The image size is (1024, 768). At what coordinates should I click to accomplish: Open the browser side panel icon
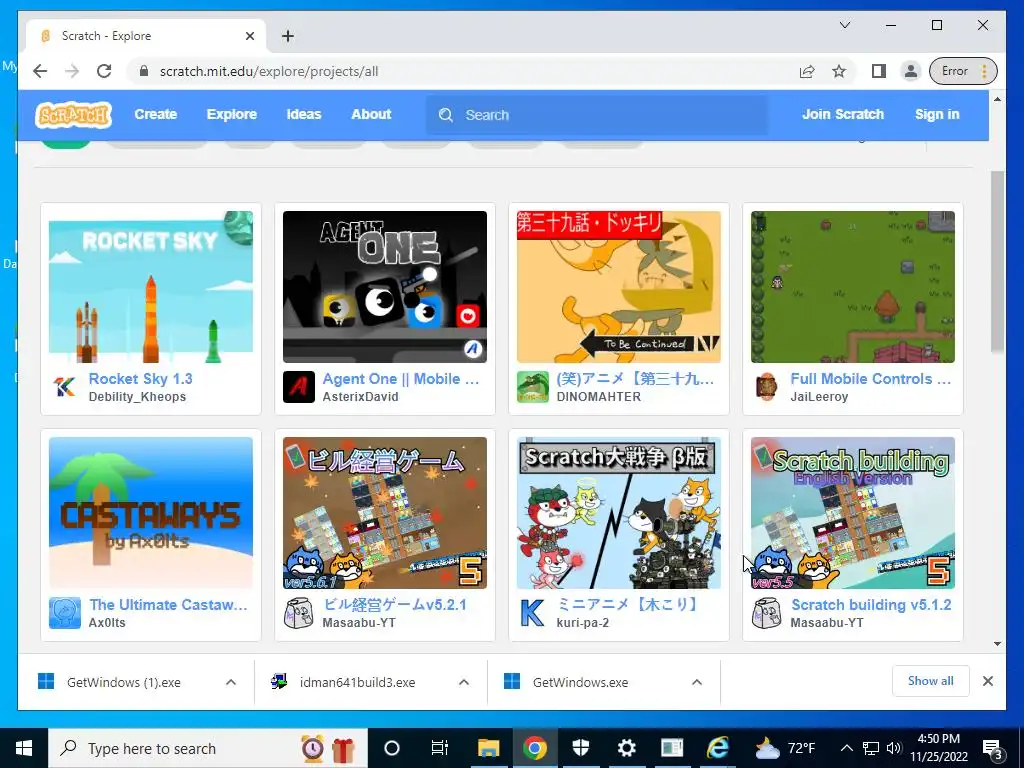pos(878,71)
